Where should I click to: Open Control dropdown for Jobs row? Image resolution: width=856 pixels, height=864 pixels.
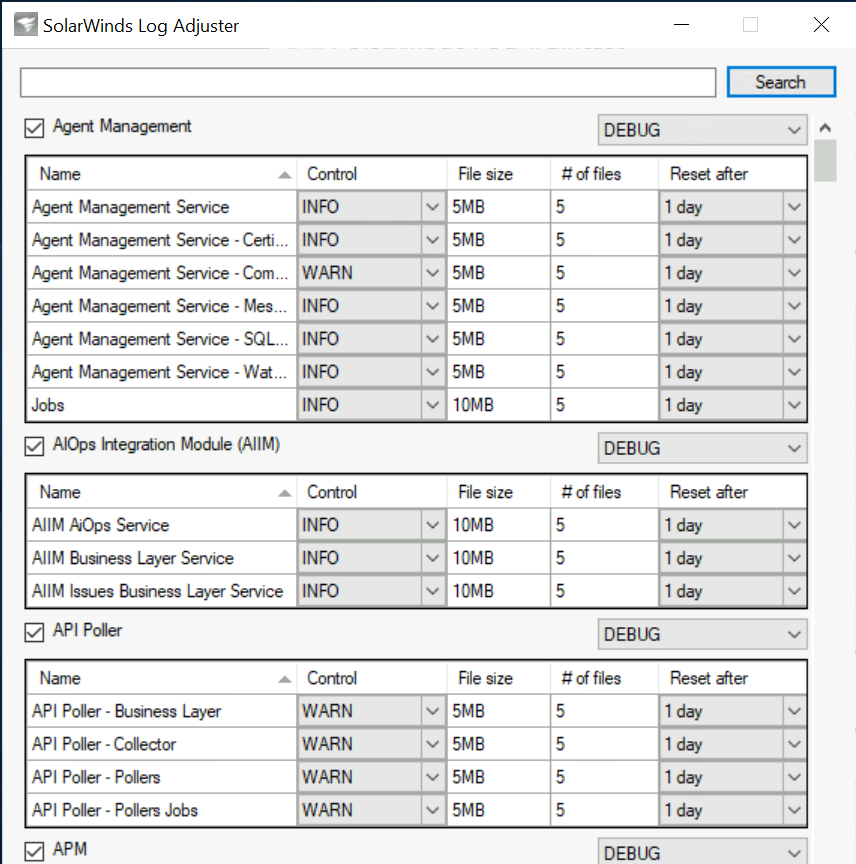click(x=371, y=406)
